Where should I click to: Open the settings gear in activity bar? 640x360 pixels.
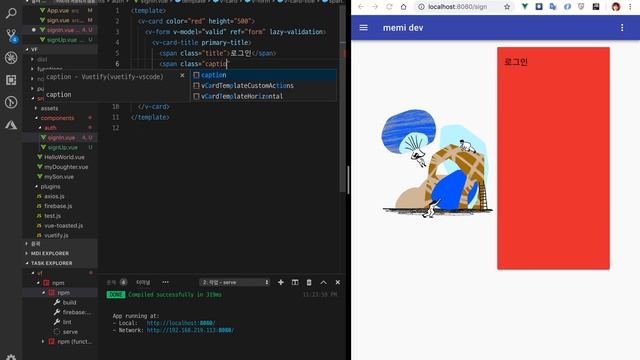[x=11, y=357]
